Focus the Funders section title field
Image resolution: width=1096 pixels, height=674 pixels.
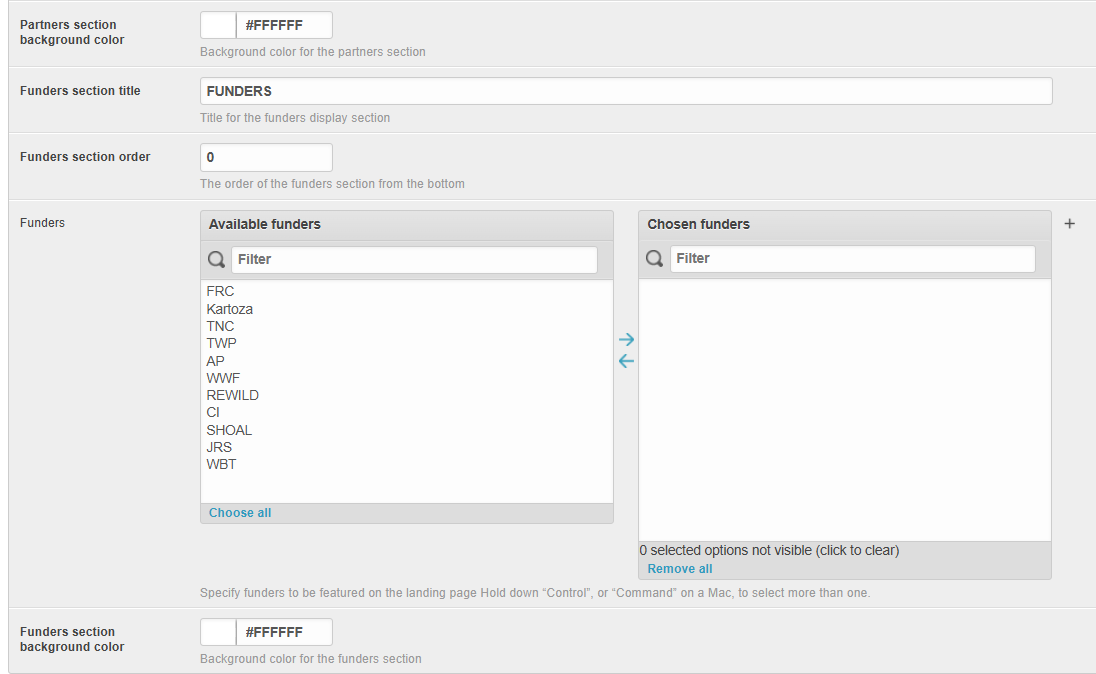(x=626, y=91)
